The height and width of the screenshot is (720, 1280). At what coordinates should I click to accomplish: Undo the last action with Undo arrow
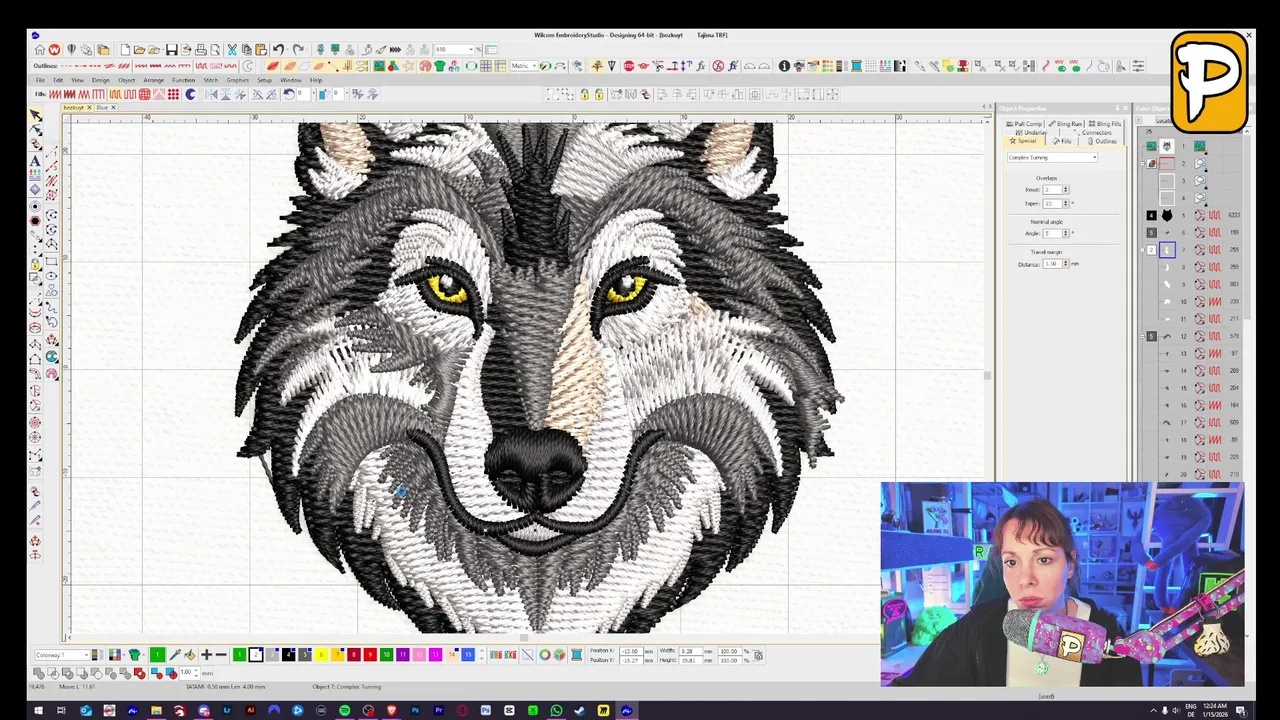(x=278, y=49)
